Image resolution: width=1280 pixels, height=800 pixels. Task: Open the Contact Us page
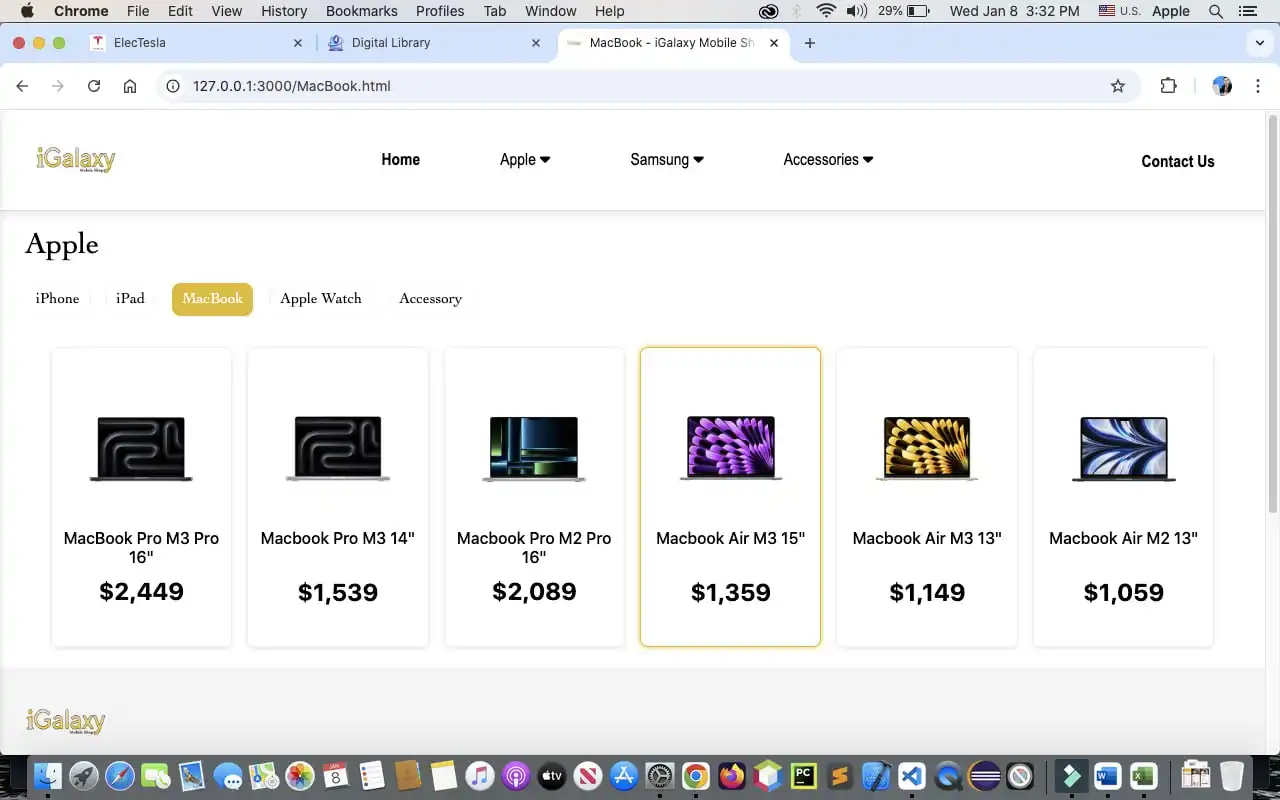point(1178,161)
